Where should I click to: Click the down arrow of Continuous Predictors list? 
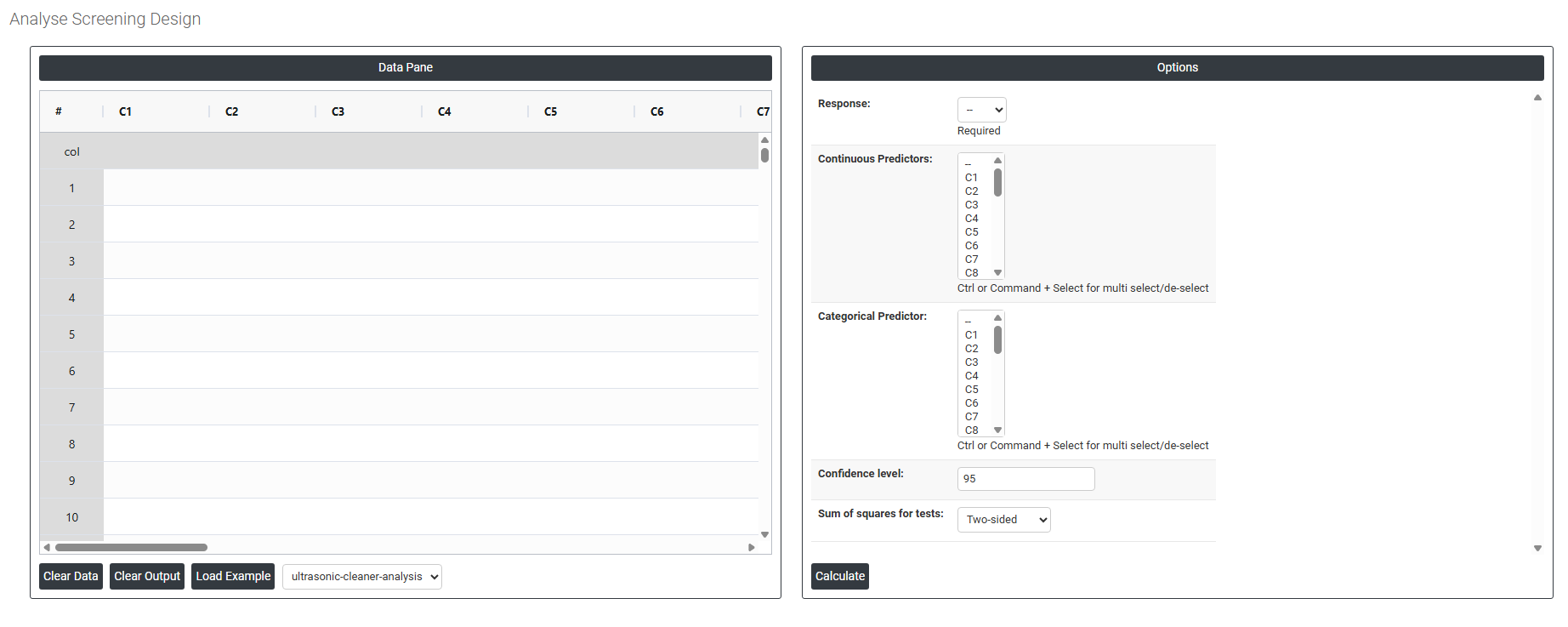(998, 273)
